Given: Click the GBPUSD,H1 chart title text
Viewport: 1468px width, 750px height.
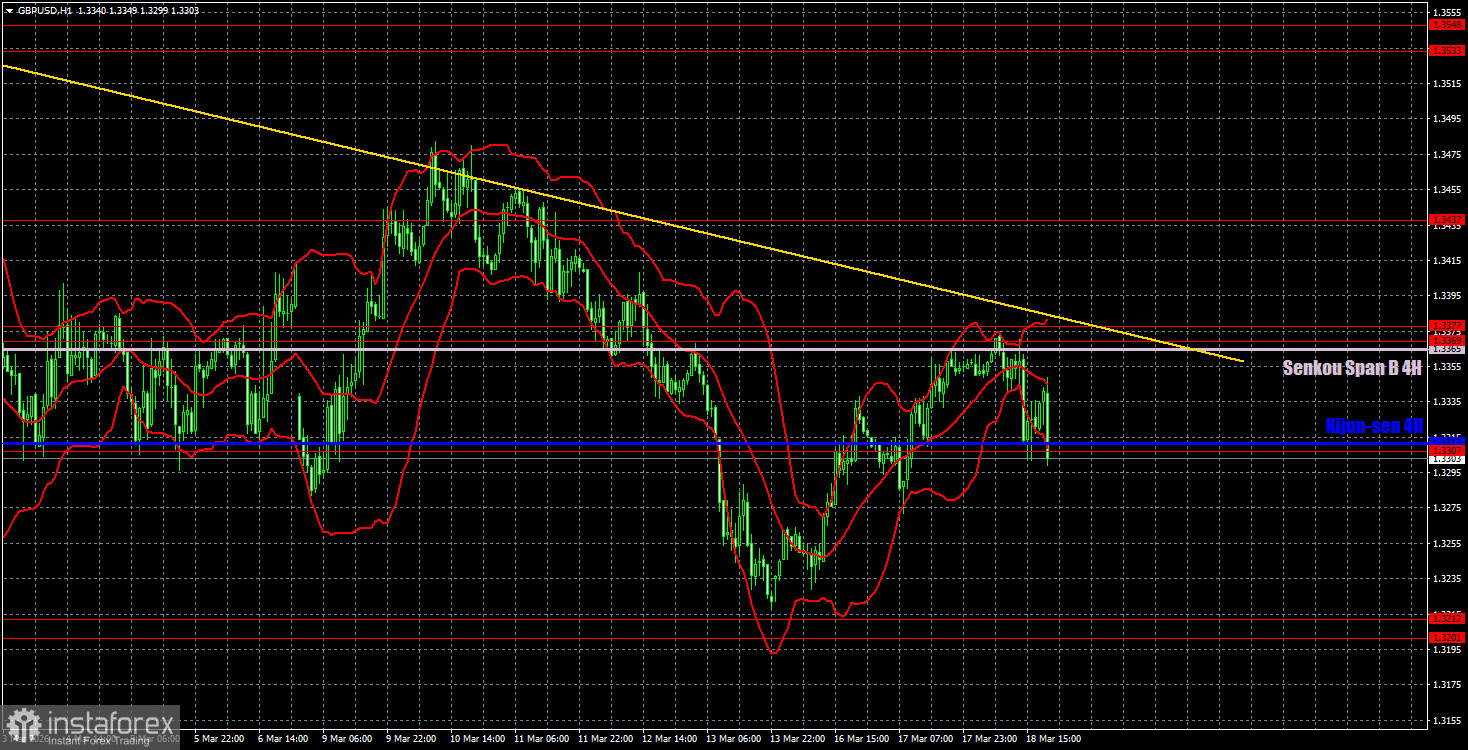Looking at the screenshot, I should click(43, 10).
